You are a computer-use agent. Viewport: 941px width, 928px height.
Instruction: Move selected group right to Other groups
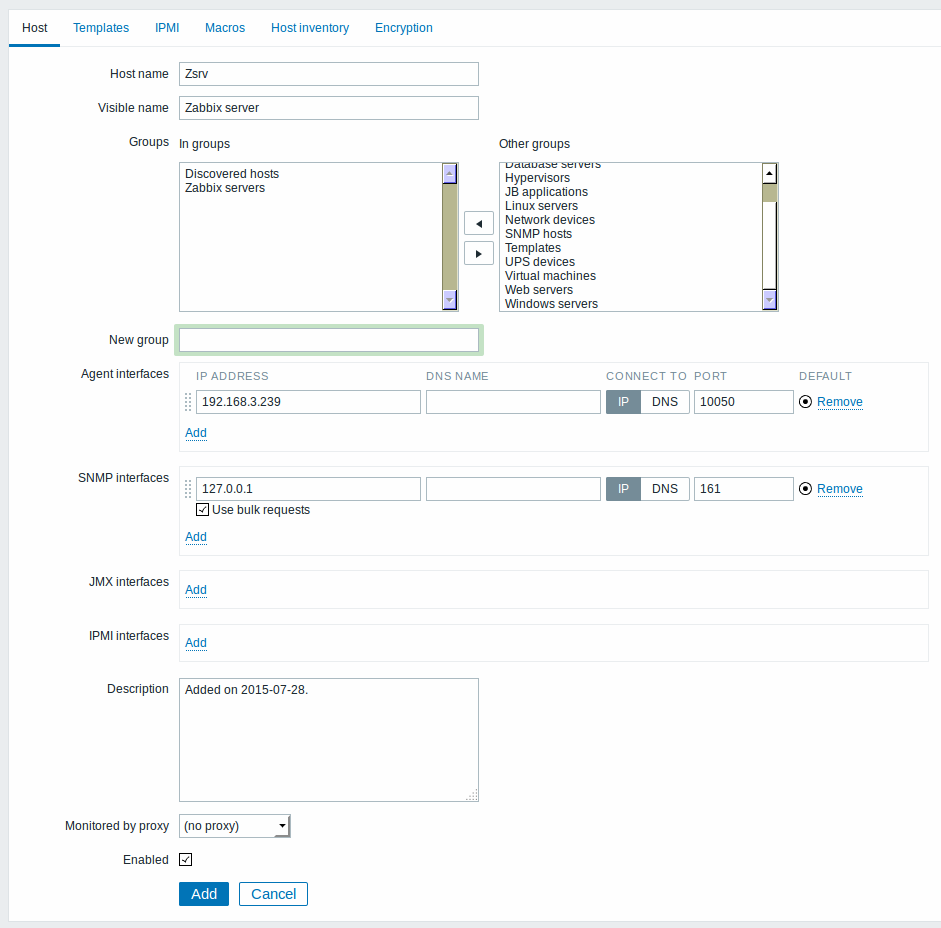tap(478, 253)
